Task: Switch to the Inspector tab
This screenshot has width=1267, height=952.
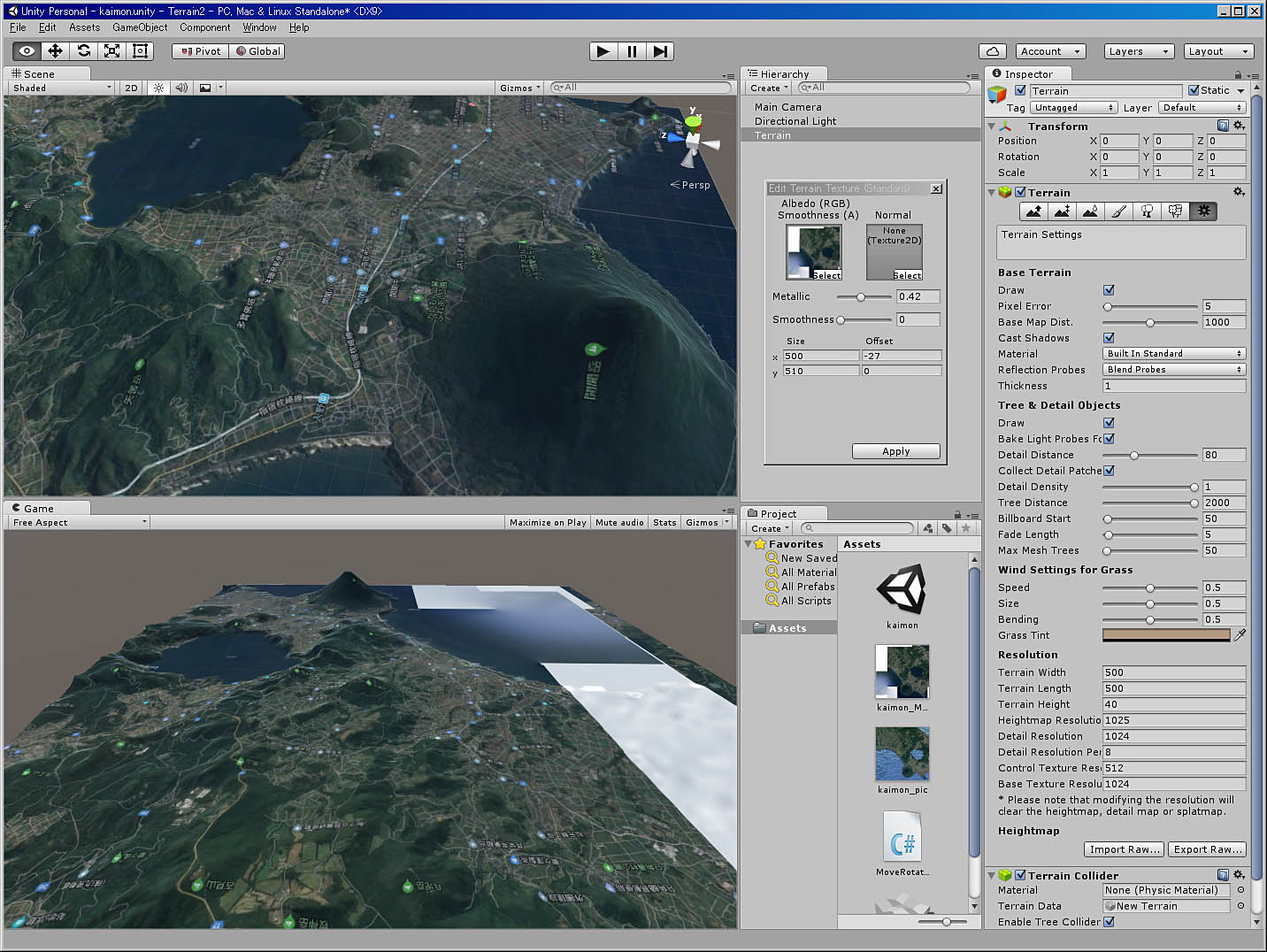Action: point(1028,74)
